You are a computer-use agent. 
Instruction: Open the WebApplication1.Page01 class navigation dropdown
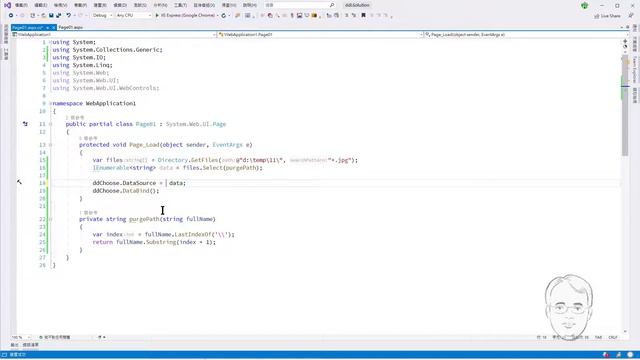pos(320,35)
